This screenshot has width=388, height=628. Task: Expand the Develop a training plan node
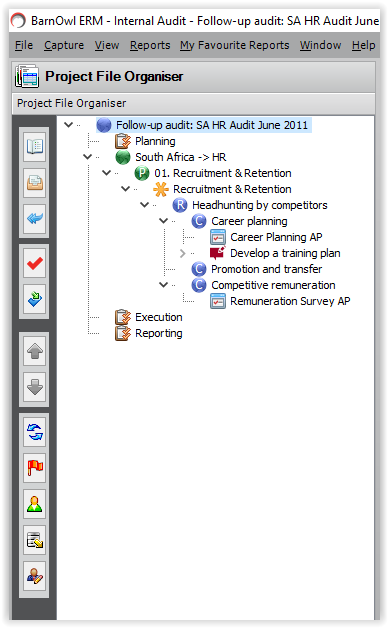(183, 253)
